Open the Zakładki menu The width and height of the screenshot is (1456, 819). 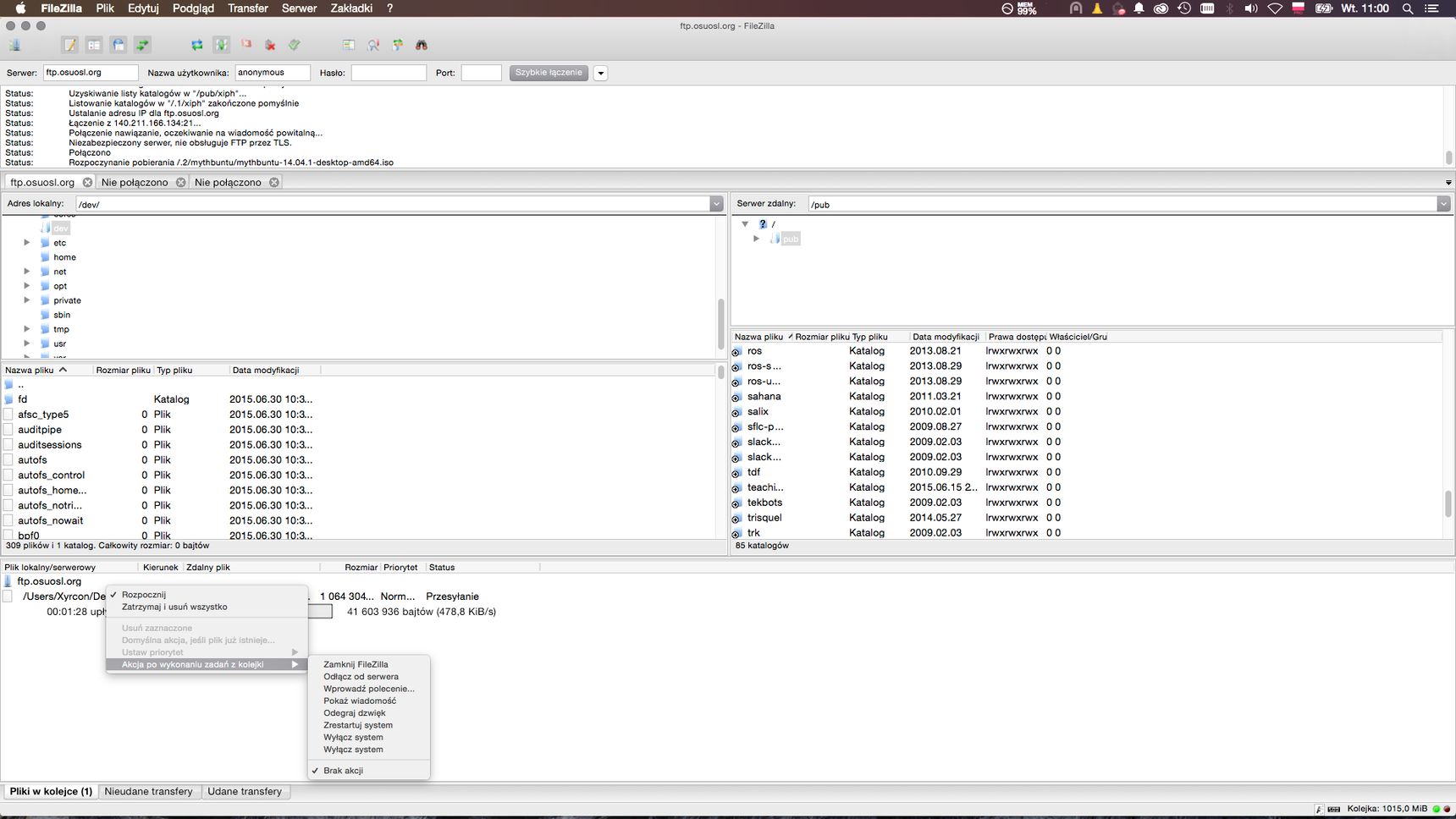pos(351,8)
